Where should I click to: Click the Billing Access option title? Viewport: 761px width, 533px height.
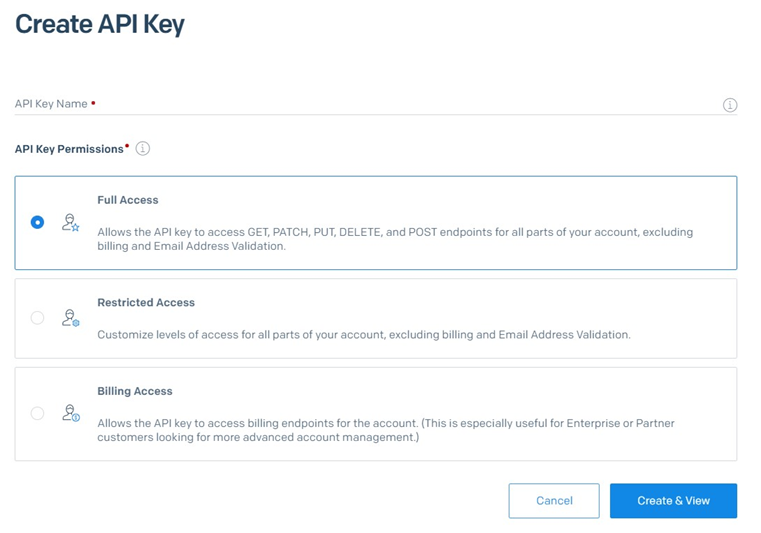(x=135, y=391)
